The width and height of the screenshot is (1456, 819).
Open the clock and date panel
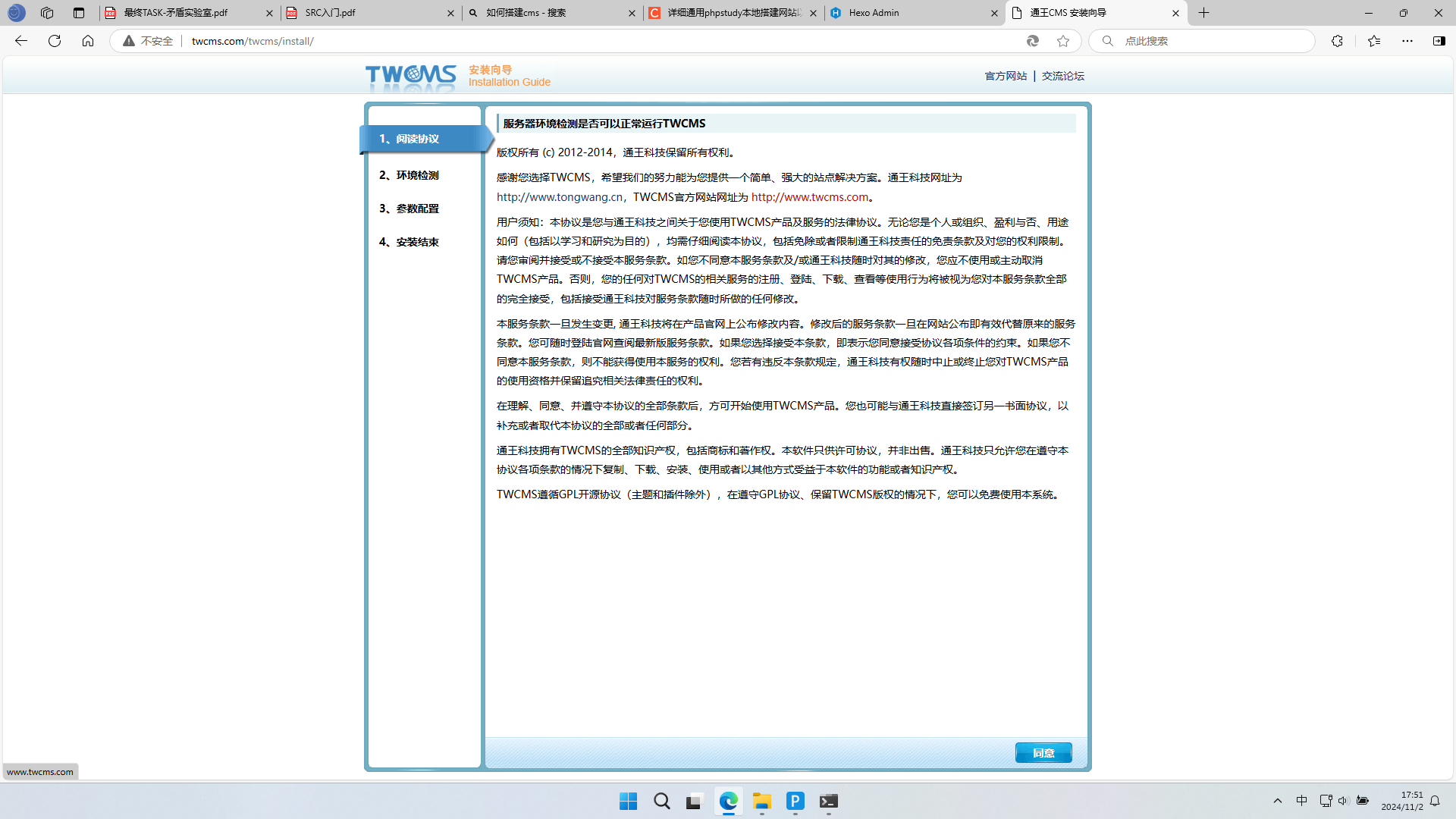(1402, 801)
